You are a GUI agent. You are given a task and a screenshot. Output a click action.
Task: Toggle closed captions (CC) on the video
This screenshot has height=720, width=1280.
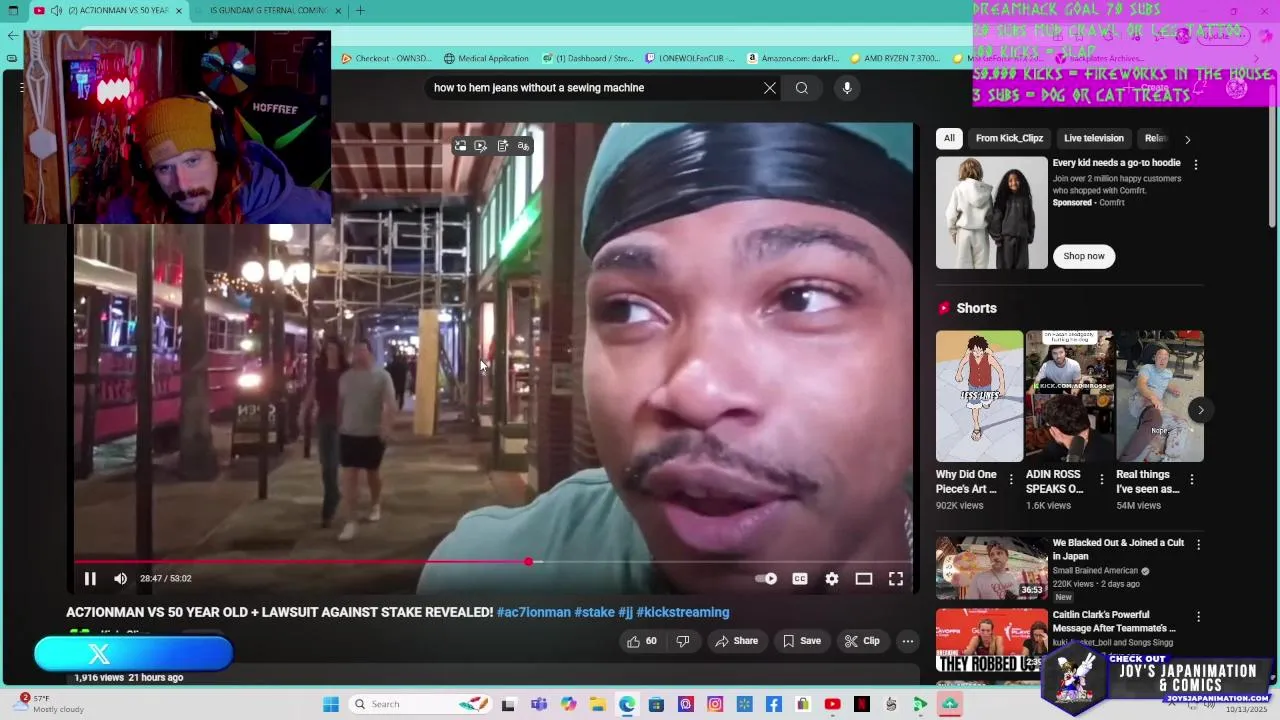(800, 578)
